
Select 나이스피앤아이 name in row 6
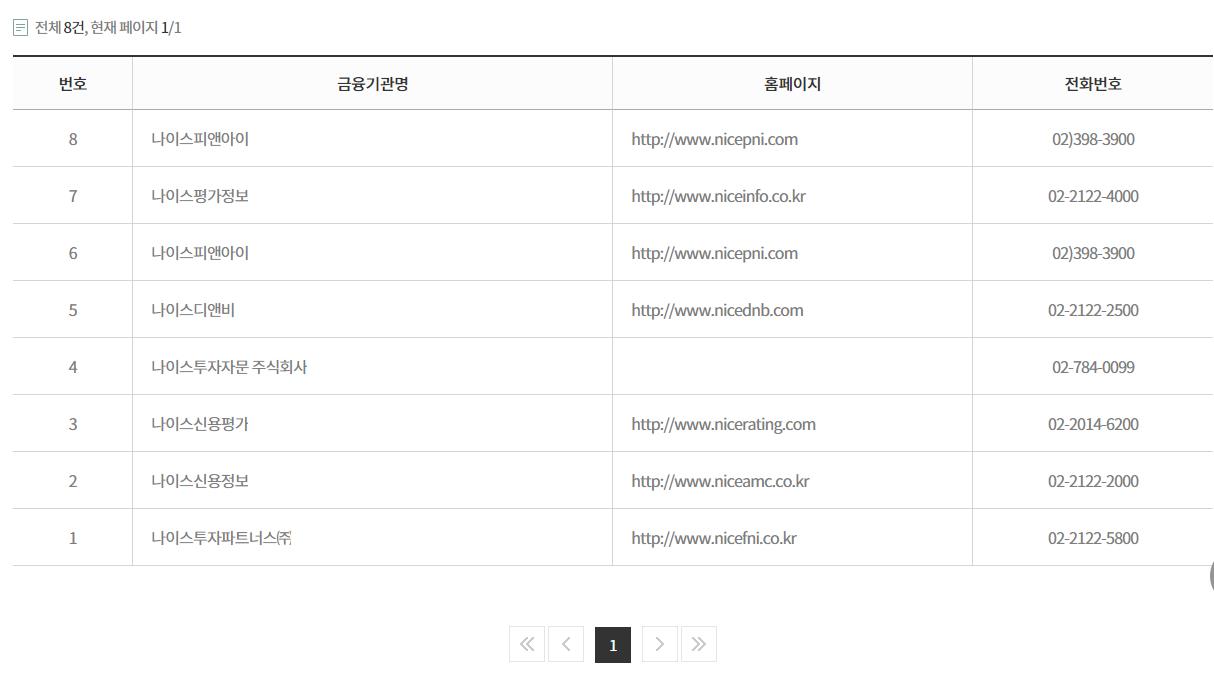pyautogui.click(x=200, y=253)
